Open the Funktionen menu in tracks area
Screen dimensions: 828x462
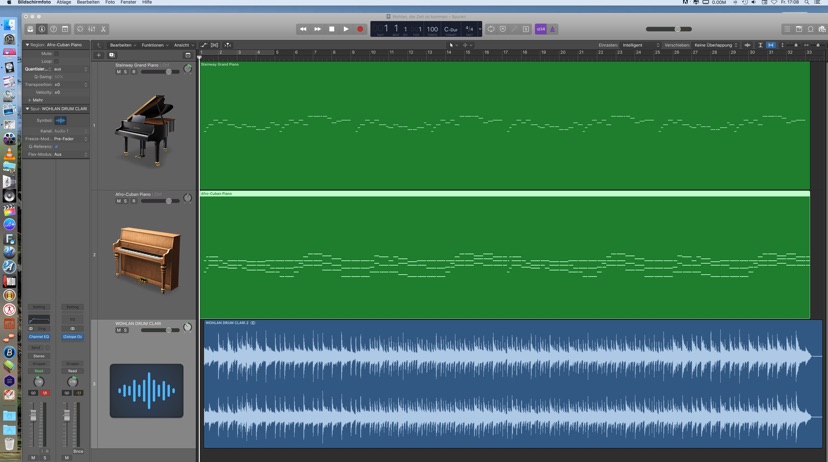155,45
